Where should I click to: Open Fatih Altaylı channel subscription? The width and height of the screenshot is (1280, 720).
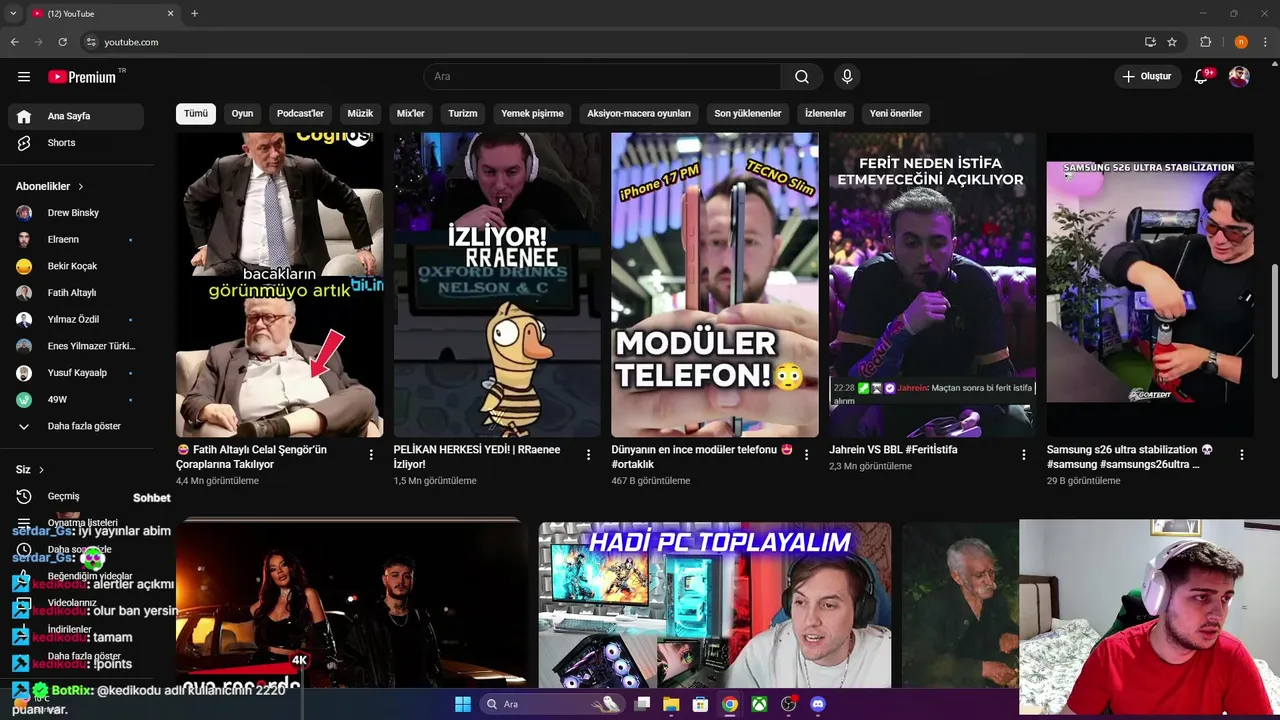pos(76,293)
